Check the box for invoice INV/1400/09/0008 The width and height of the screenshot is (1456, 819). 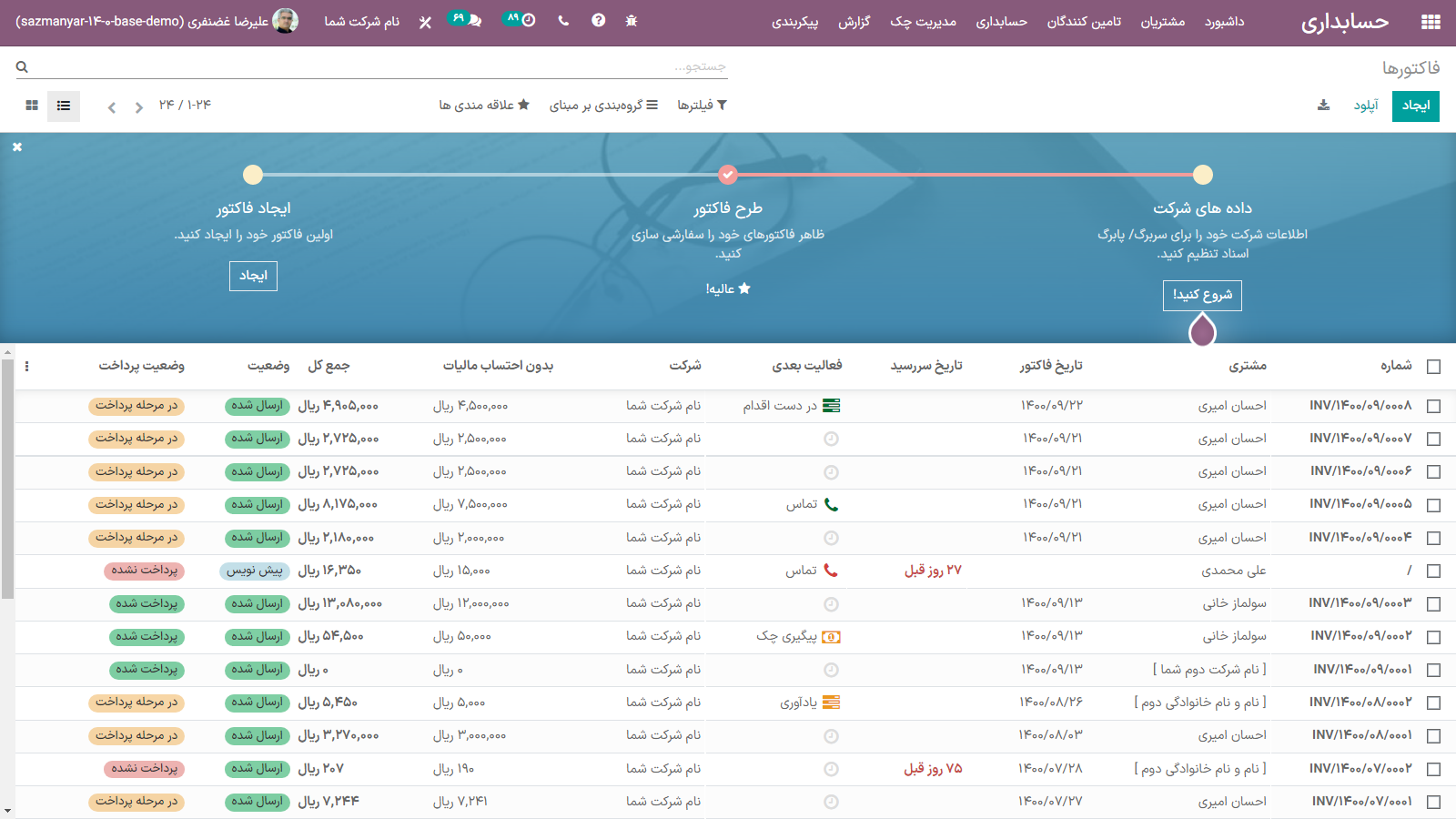1433,406
